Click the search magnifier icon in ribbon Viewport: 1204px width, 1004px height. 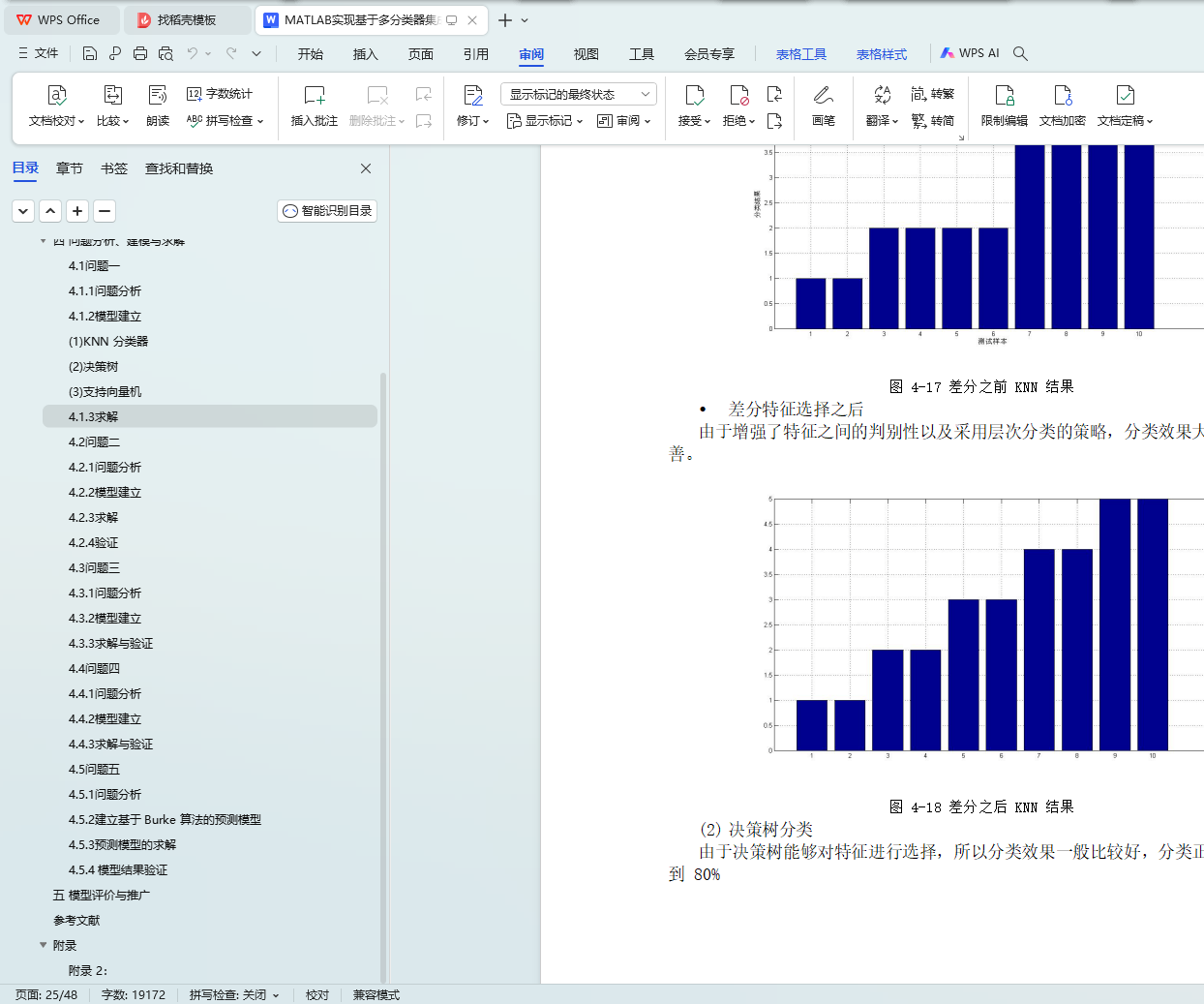(x=1020, y=53)
